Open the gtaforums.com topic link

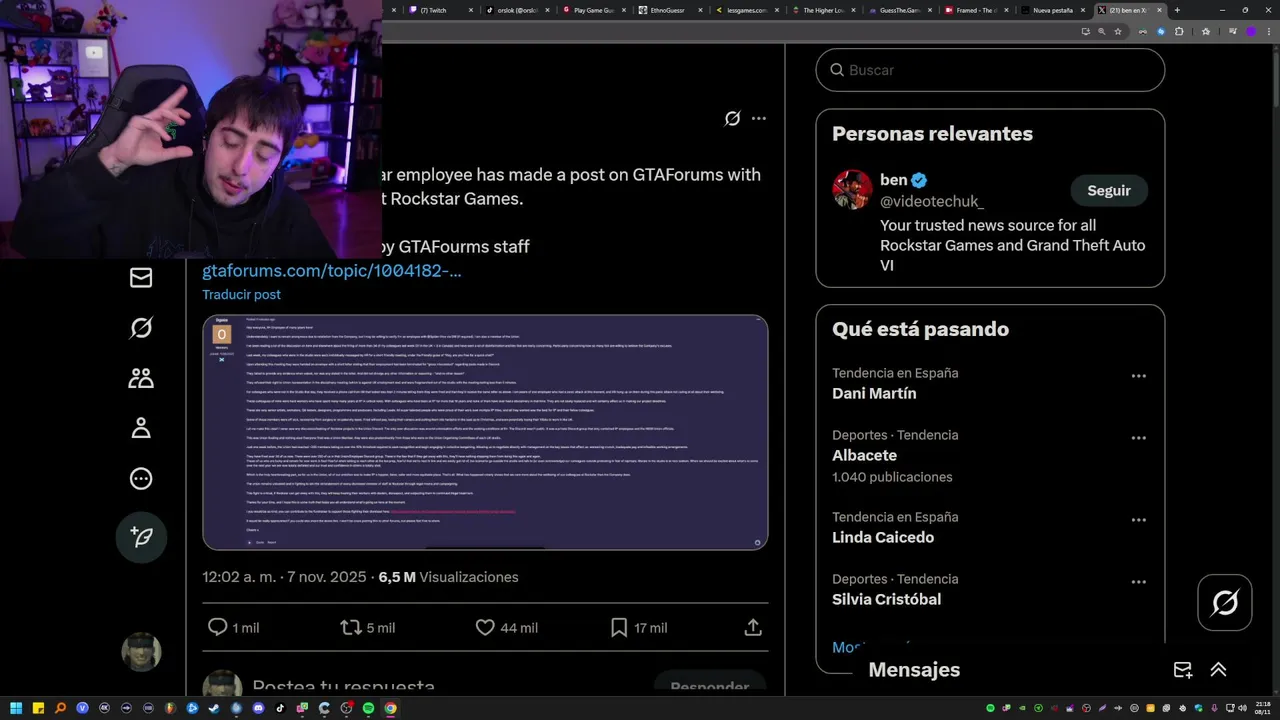pyautogui.click(x=332, y=271)
